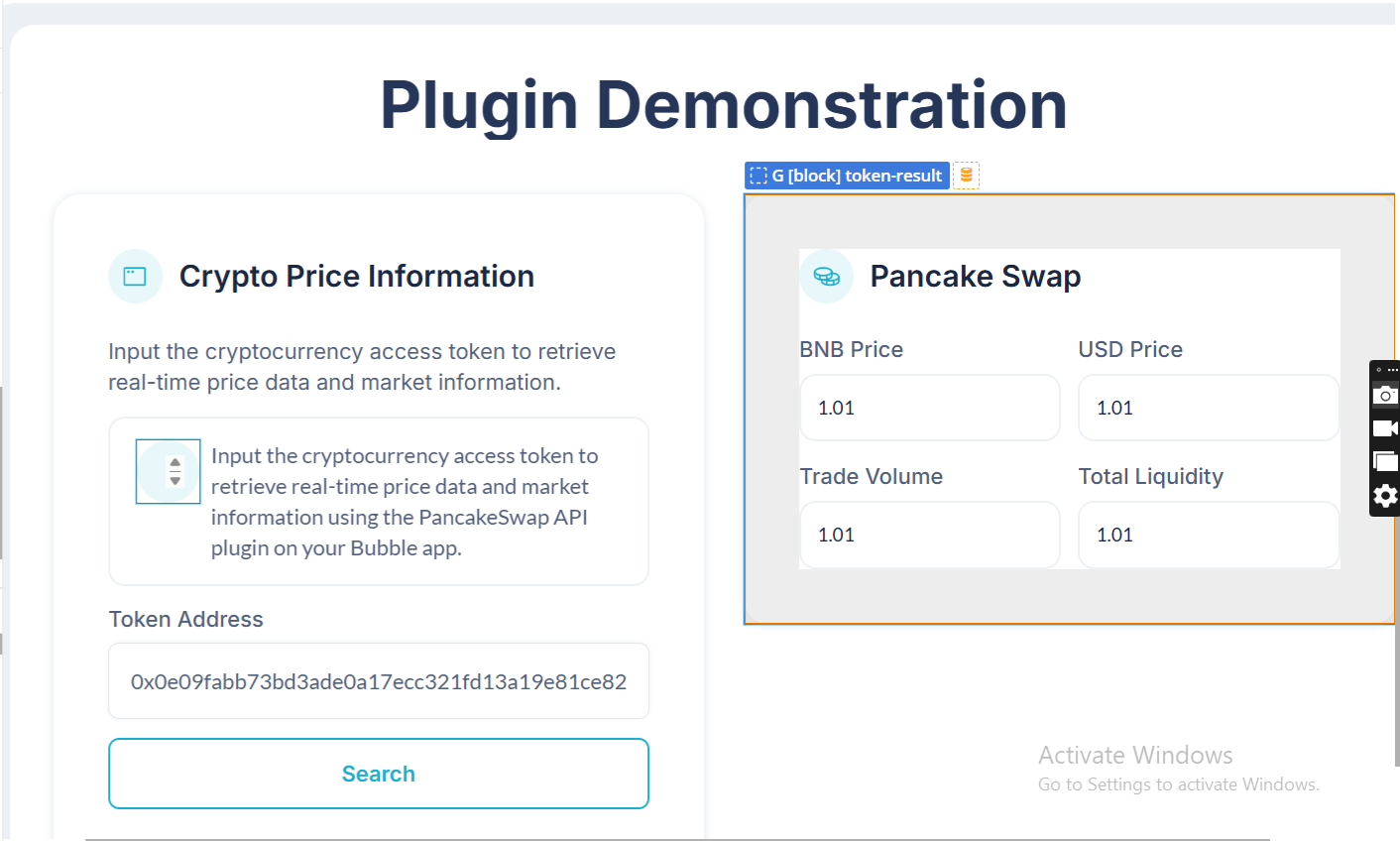Click the up-down sort icon in description box
The image size is (1400, 841).
click(x=175, y=471)
